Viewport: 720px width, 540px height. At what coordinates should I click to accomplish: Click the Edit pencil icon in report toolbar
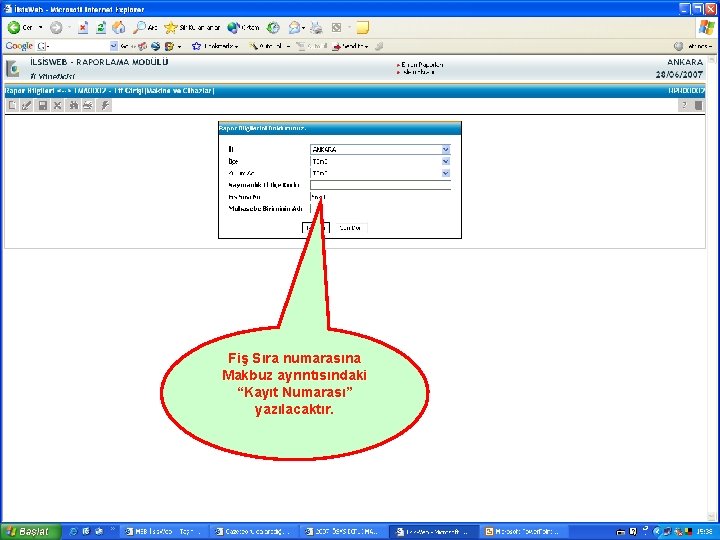27,106
